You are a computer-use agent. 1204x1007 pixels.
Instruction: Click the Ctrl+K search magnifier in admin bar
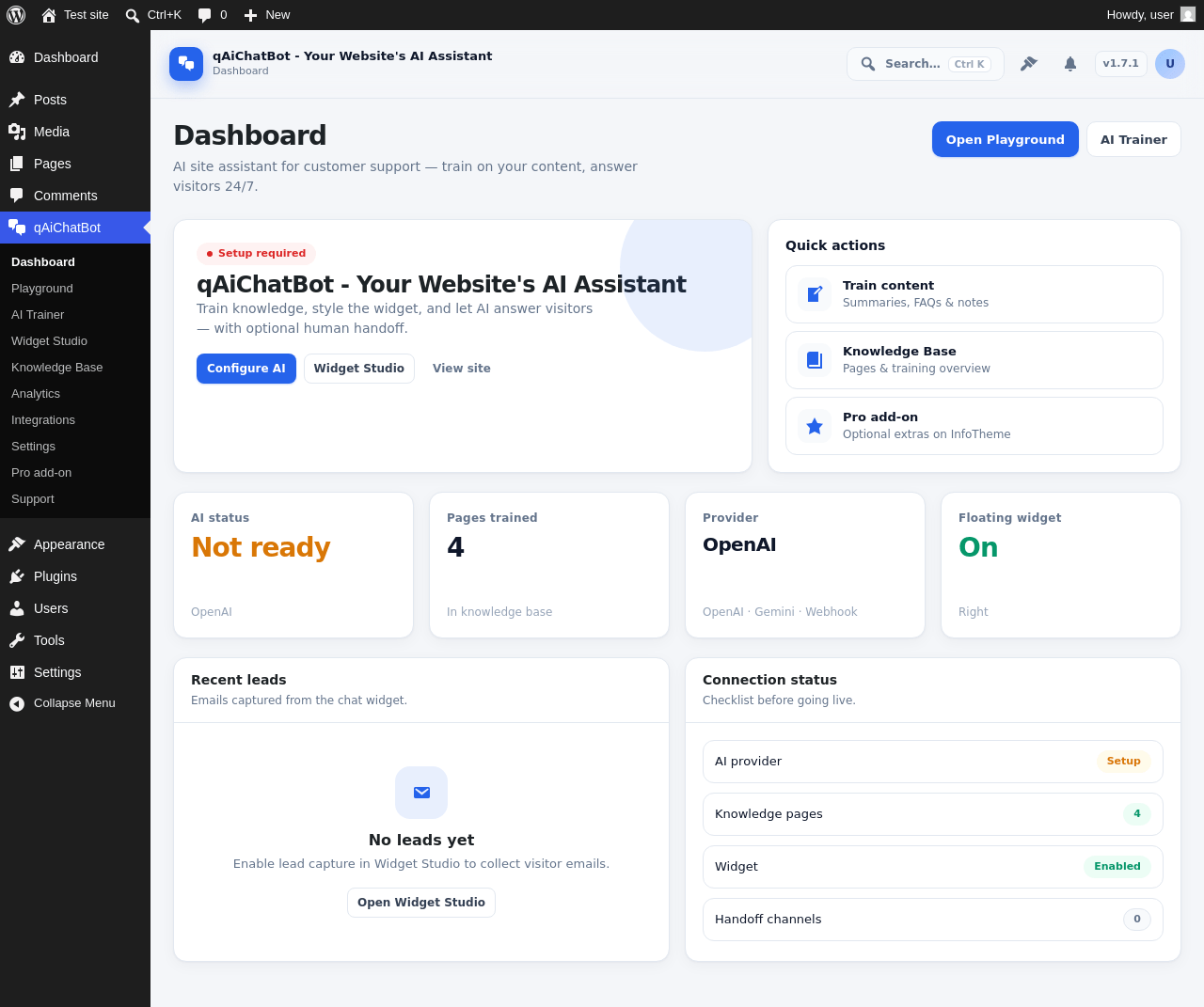133,15
